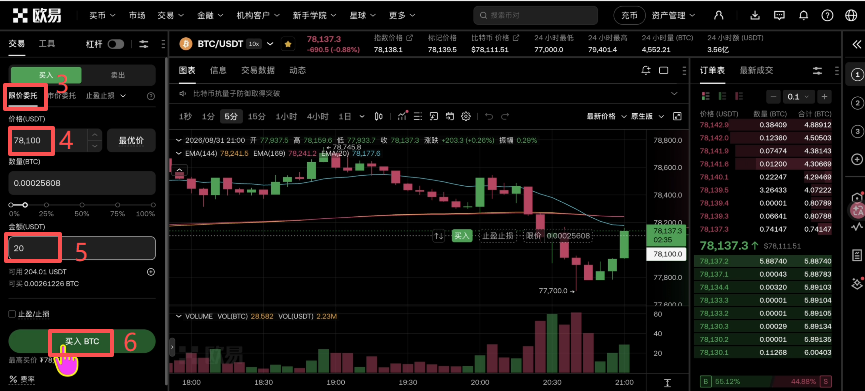Select sidebar layout number 1
This screenshot has height=391, width=865.
(856, 74)
